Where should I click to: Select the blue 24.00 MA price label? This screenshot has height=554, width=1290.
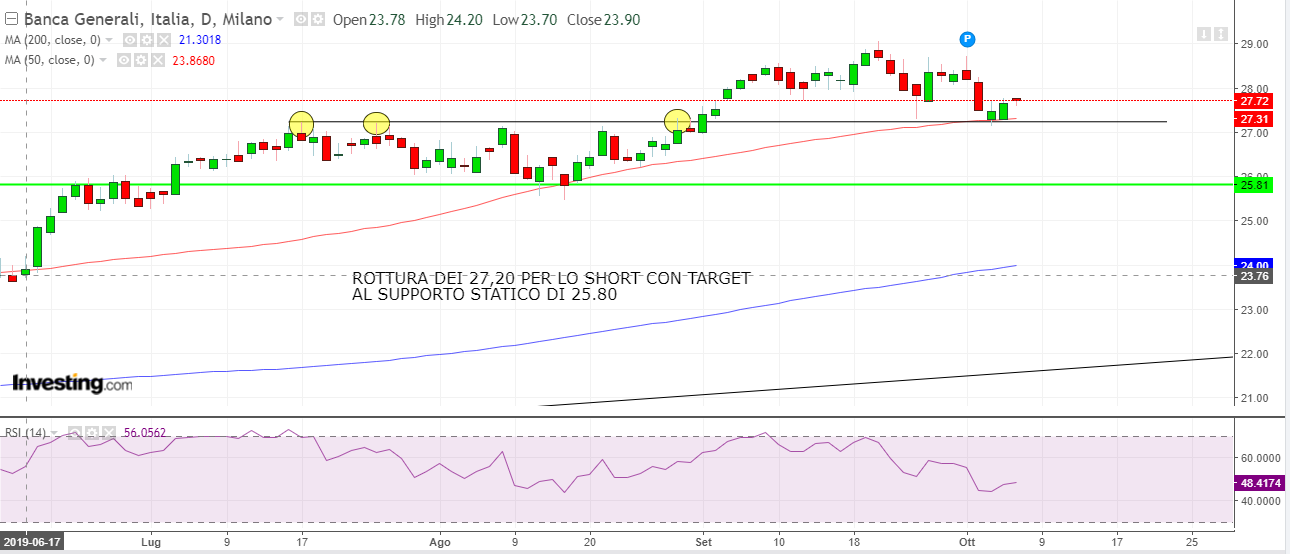pos(1254,264)
